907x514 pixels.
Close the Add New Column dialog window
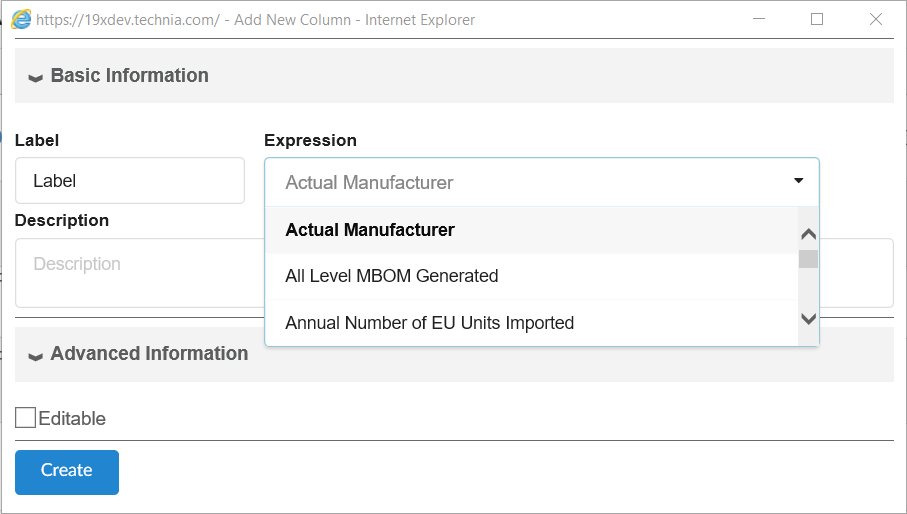[x=876, y=19]
